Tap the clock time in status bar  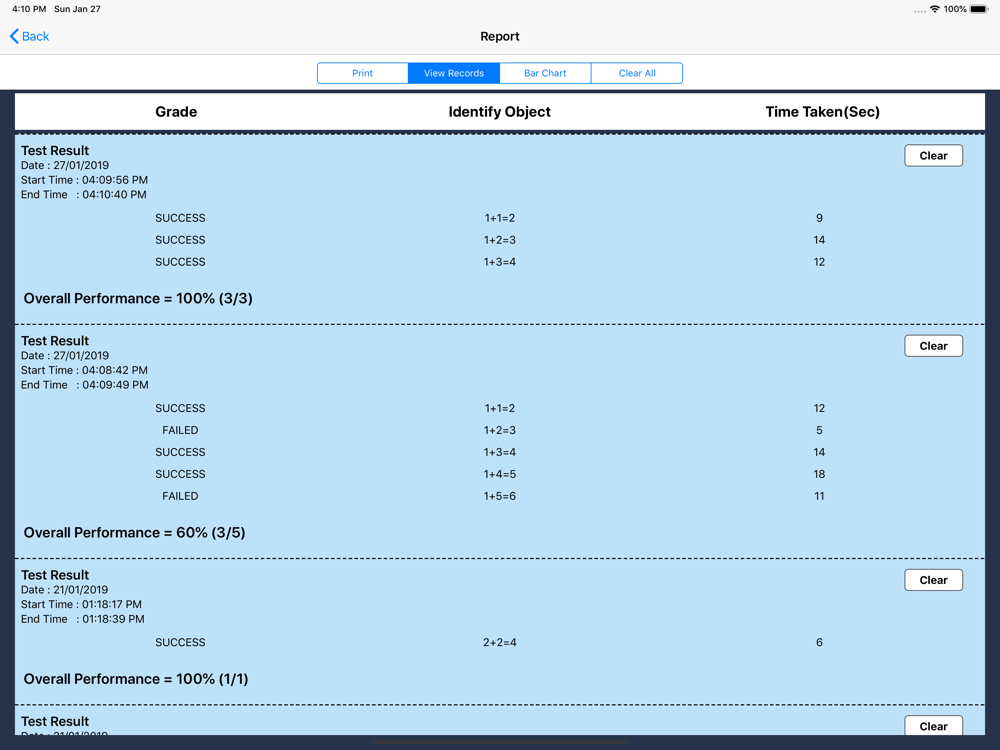28,9
